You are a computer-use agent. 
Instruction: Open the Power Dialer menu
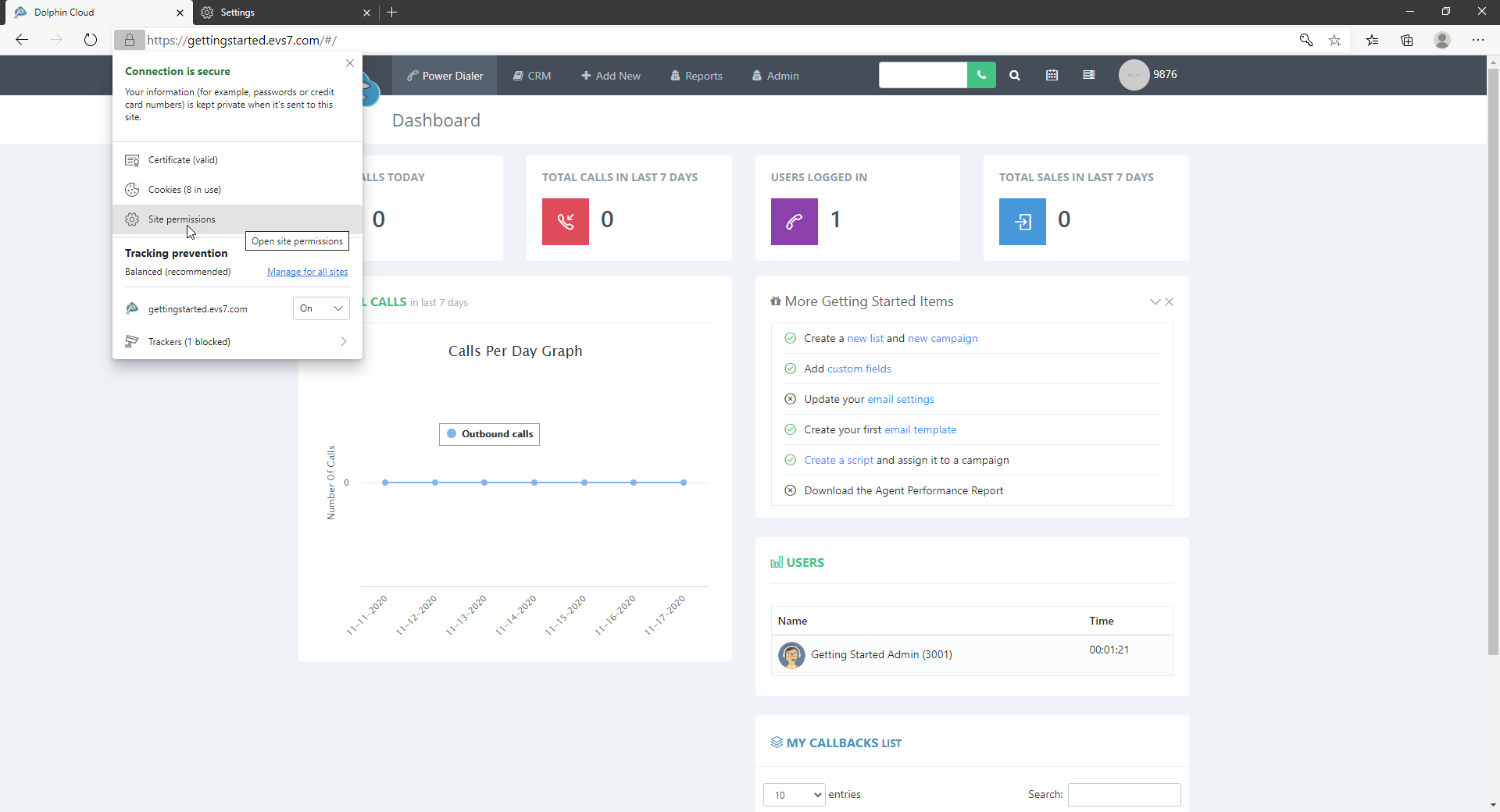coord(445,76)
